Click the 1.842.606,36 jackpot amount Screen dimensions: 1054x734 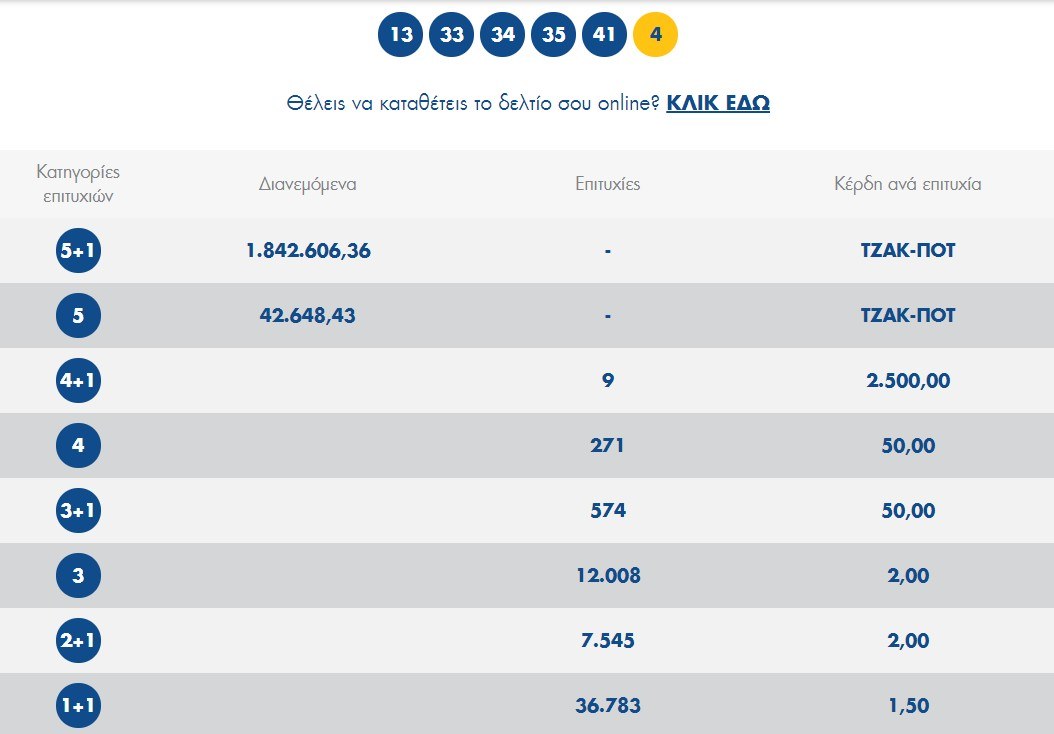coord(308,251)
